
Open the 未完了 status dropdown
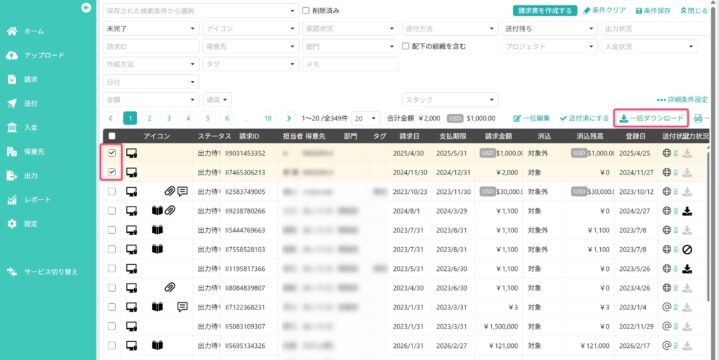point(151,28)
